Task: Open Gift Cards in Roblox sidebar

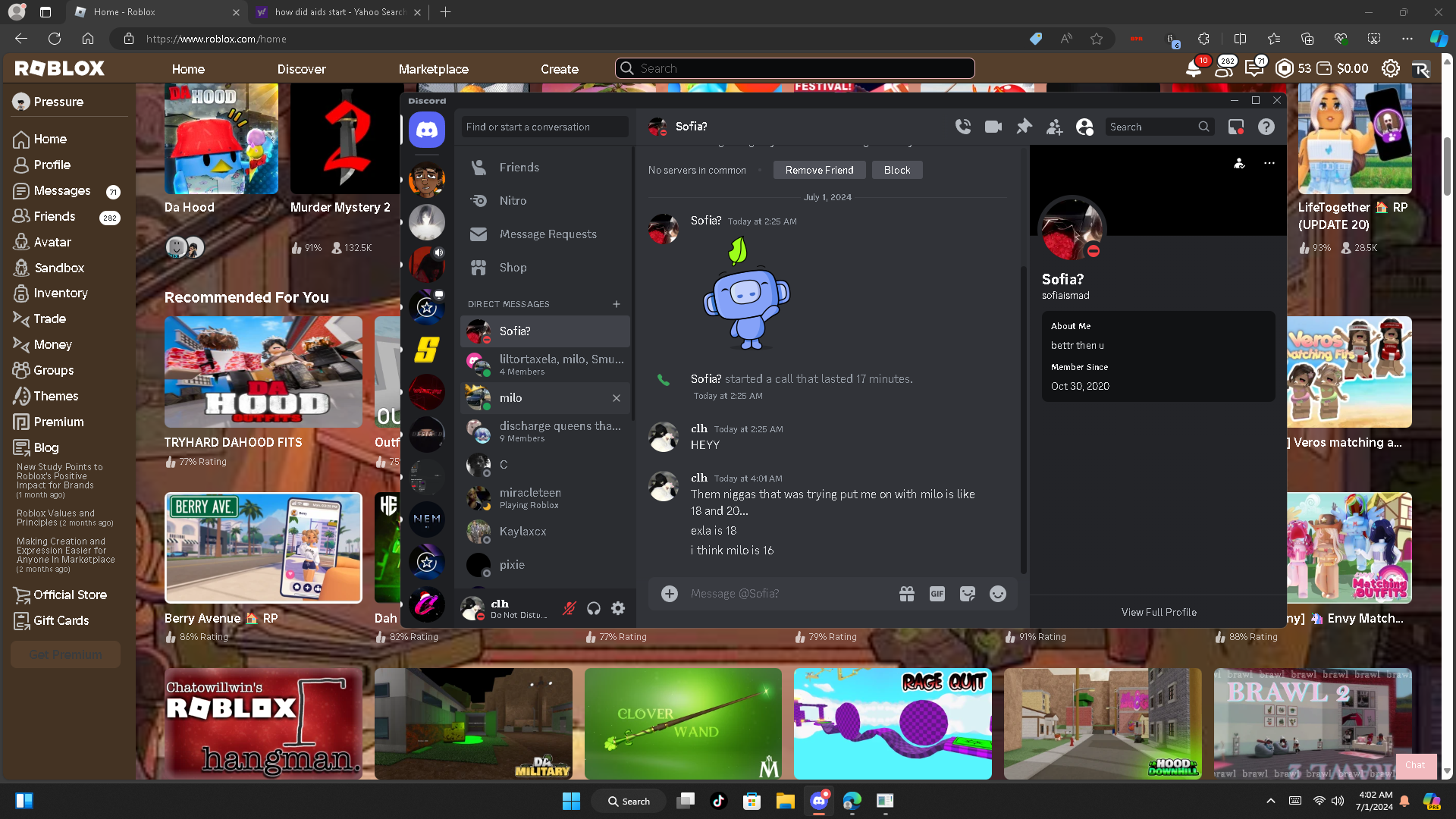Action: click(x=52, y=621)
